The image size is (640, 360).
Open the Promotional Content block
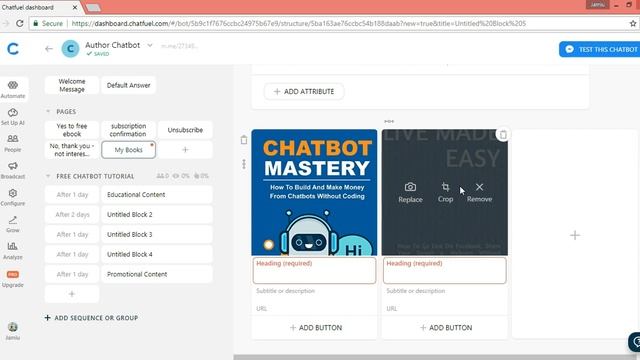click(x=157, y=274)
